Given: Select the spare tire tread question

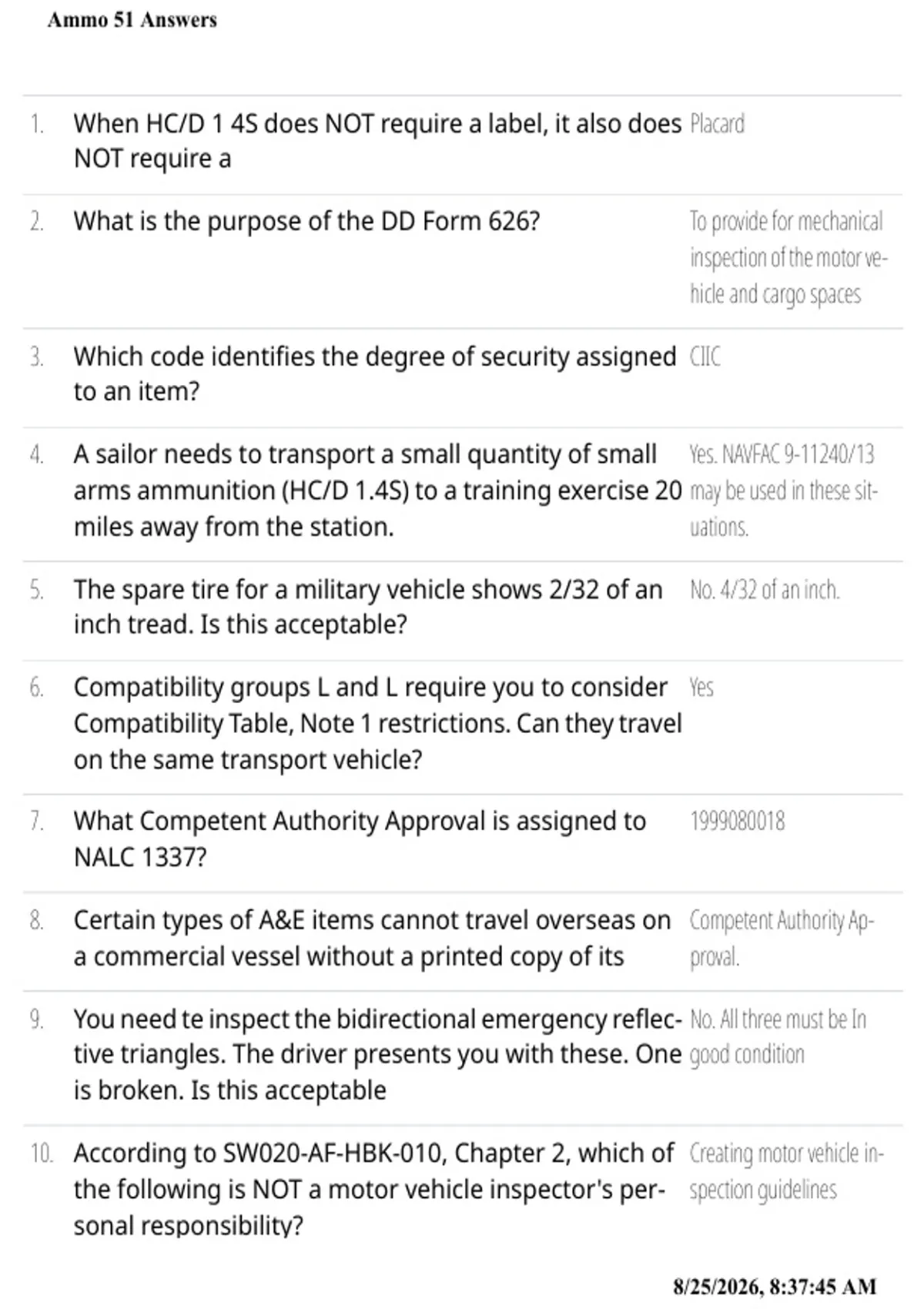Looking at the screenshot, I should pos(368,607).
